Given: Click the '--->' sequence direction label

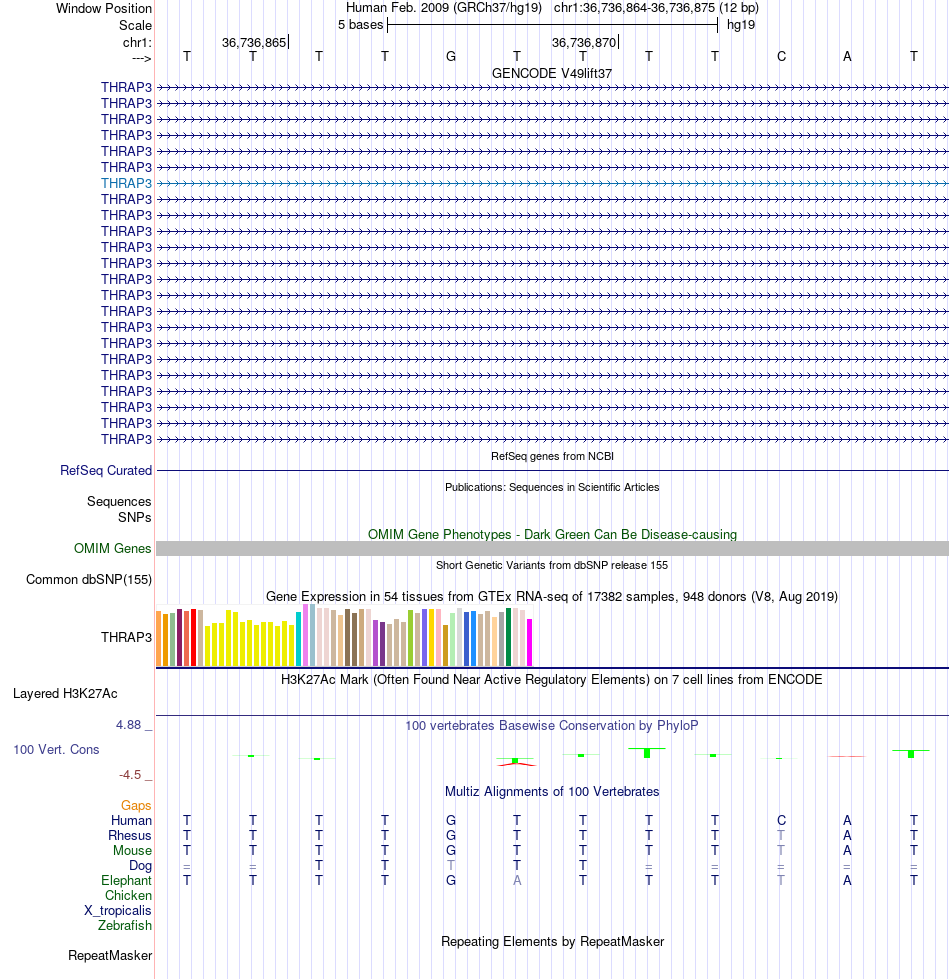Looking at the screenshot, I should coord(142,58).
